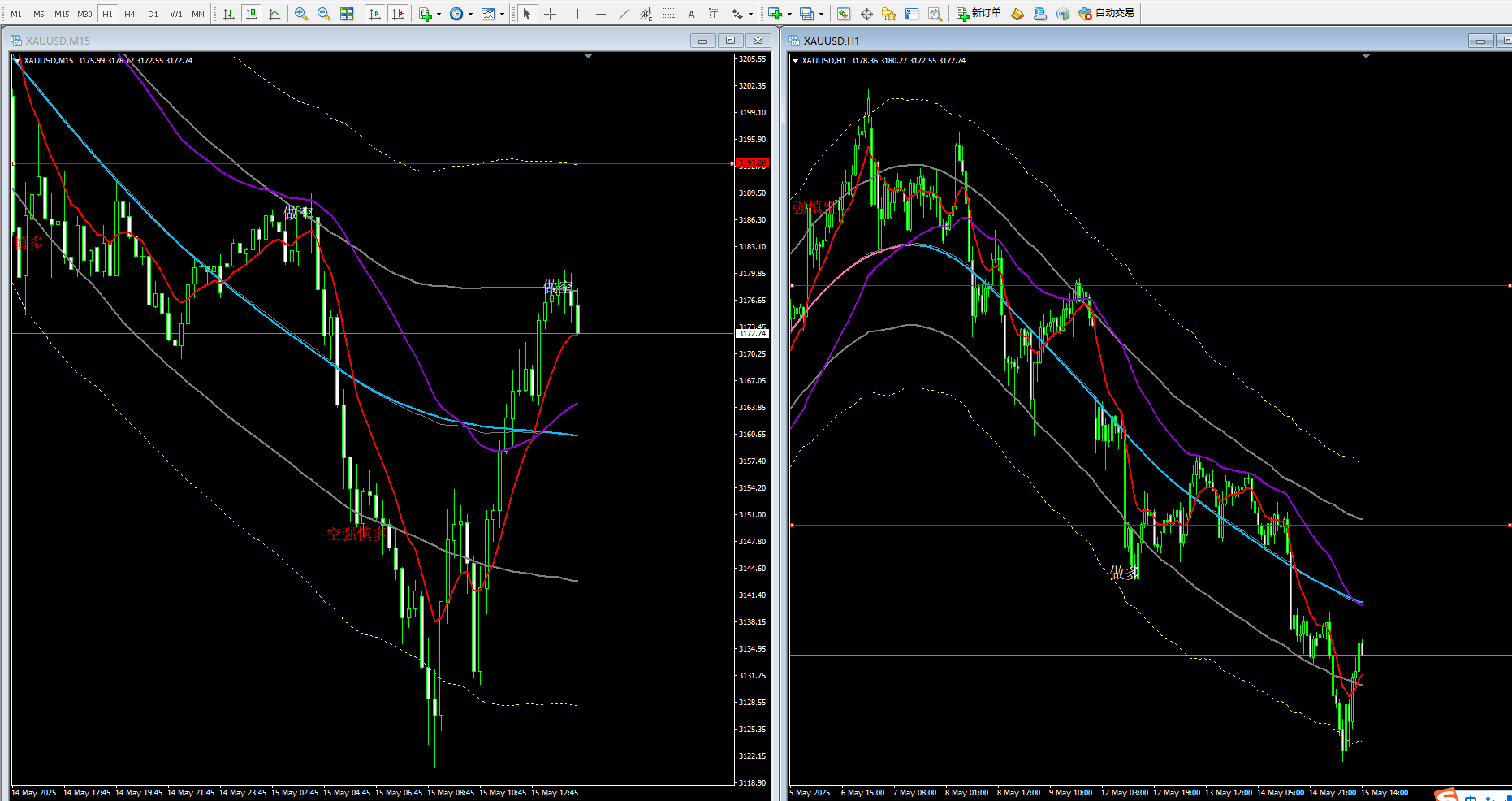
Task: Click the chart shift marker in H1 chart
Action: click(x=1367, y=56)
